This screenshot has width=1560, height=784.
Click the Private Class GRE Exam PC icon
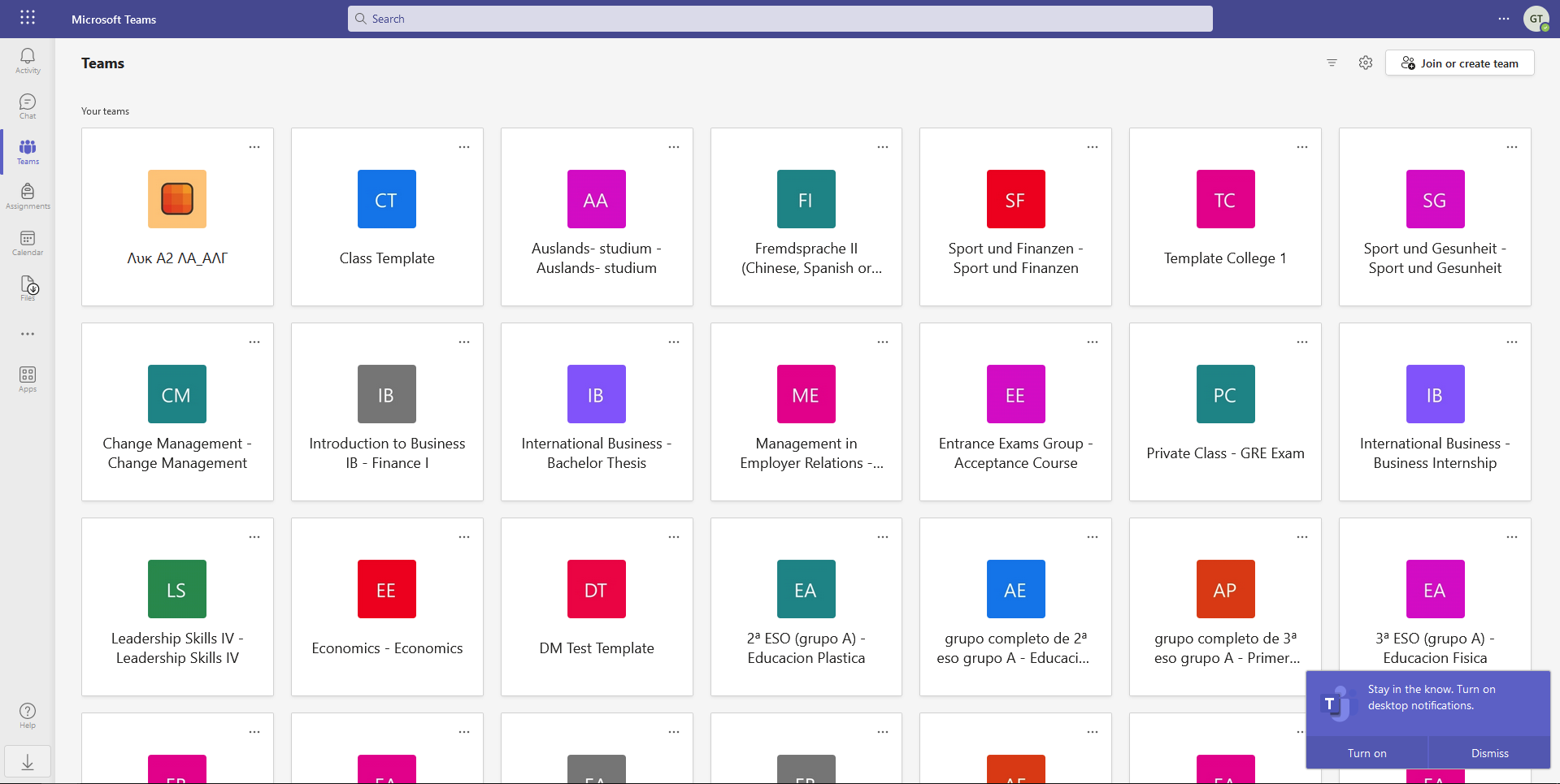pos(1226,394)
